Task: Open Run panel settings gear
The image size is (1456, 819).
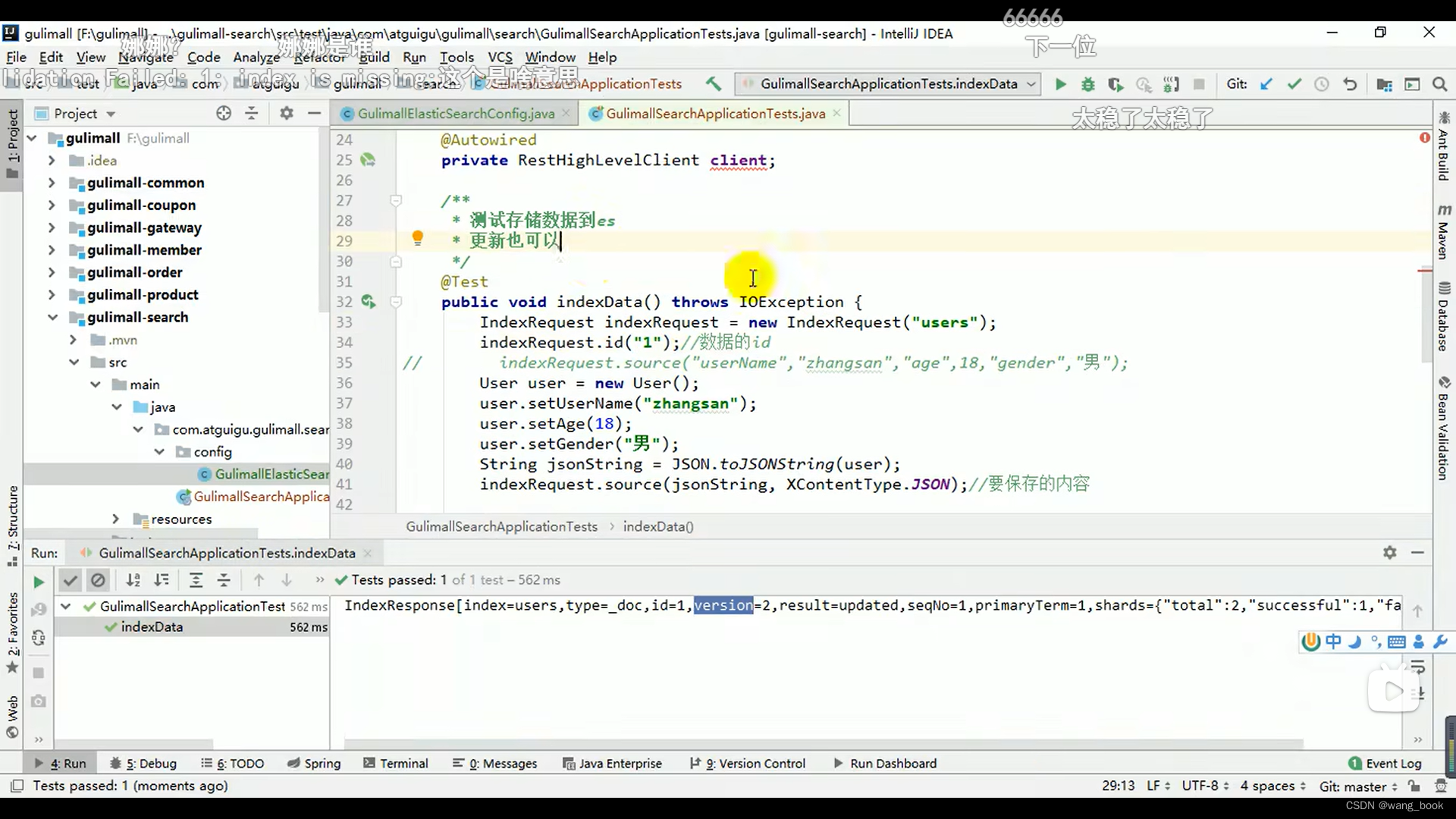Action: coord(1389,553)
